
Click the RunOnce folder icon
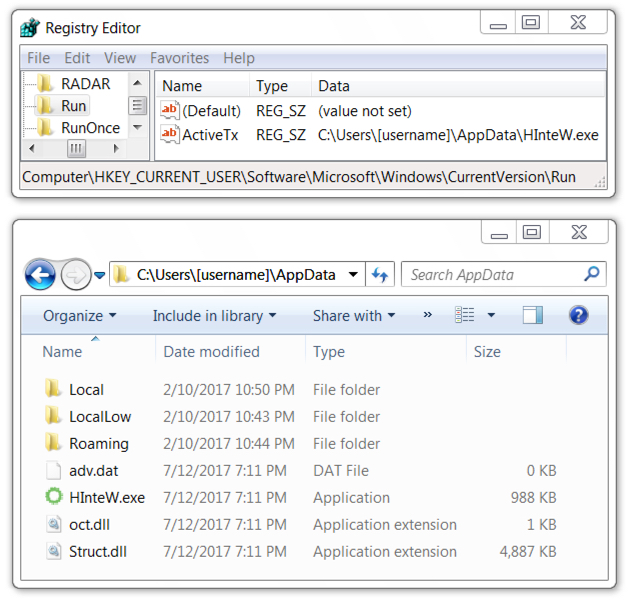click(x=45, y=127)
